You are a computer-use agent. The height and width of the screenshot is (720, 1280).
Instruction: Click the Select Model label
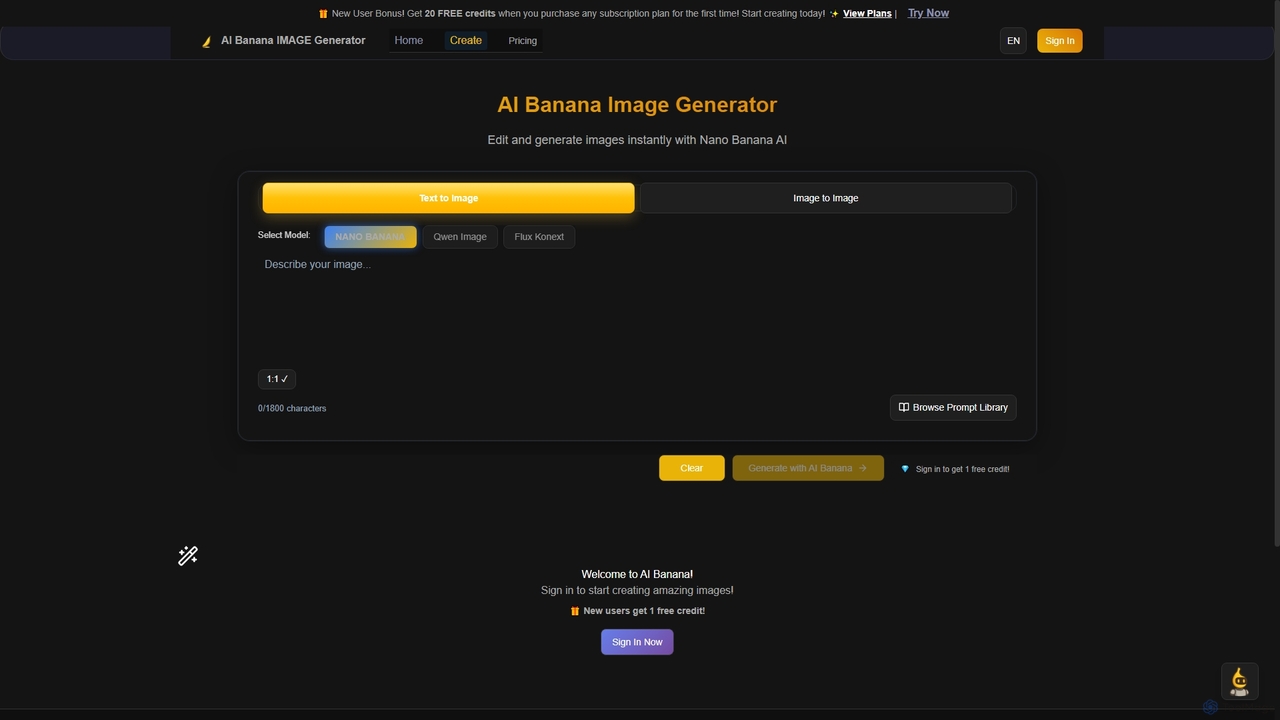(x=284, y=235)
